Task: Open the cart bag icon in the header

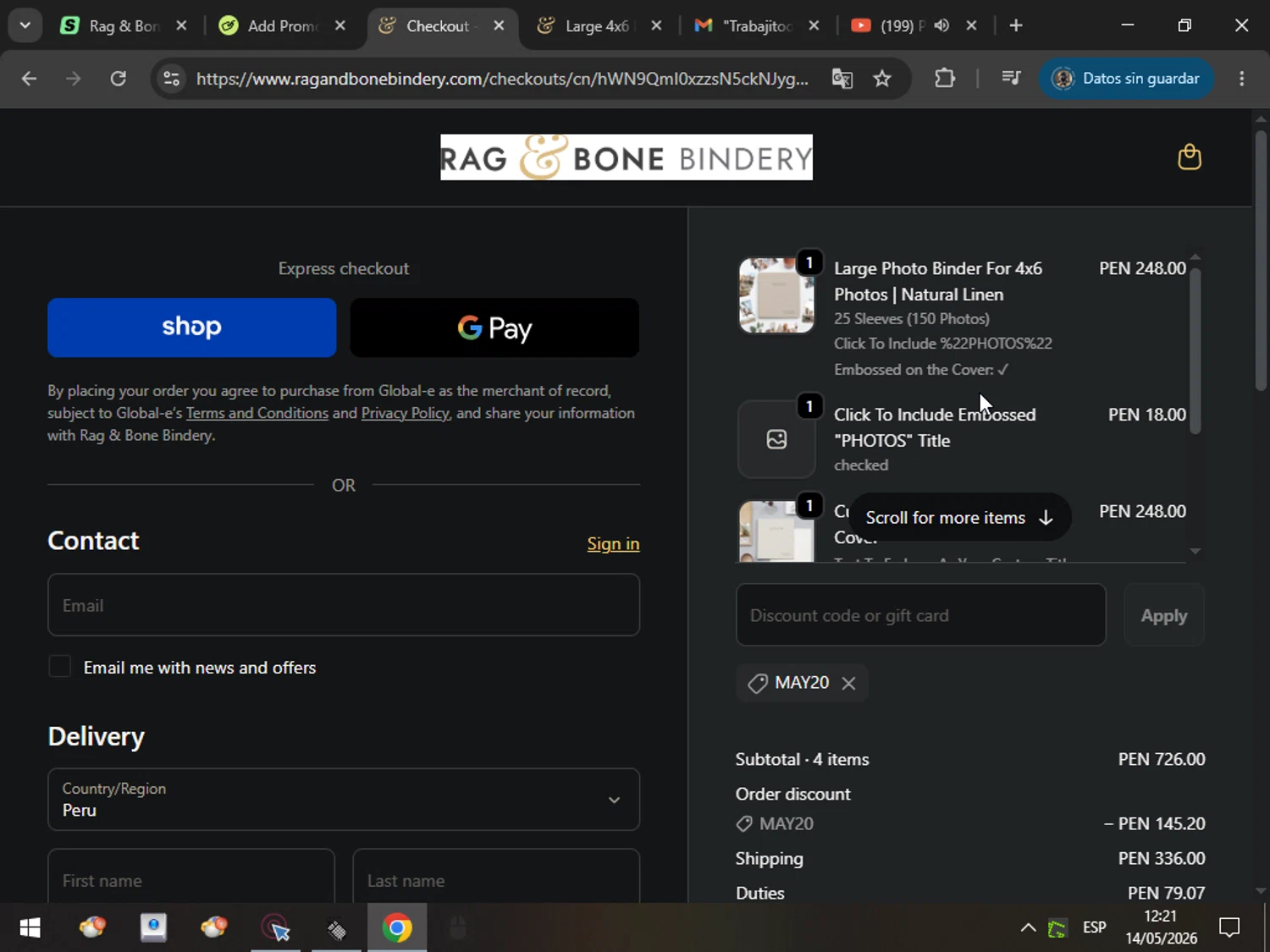Action: click(1190, 157)
